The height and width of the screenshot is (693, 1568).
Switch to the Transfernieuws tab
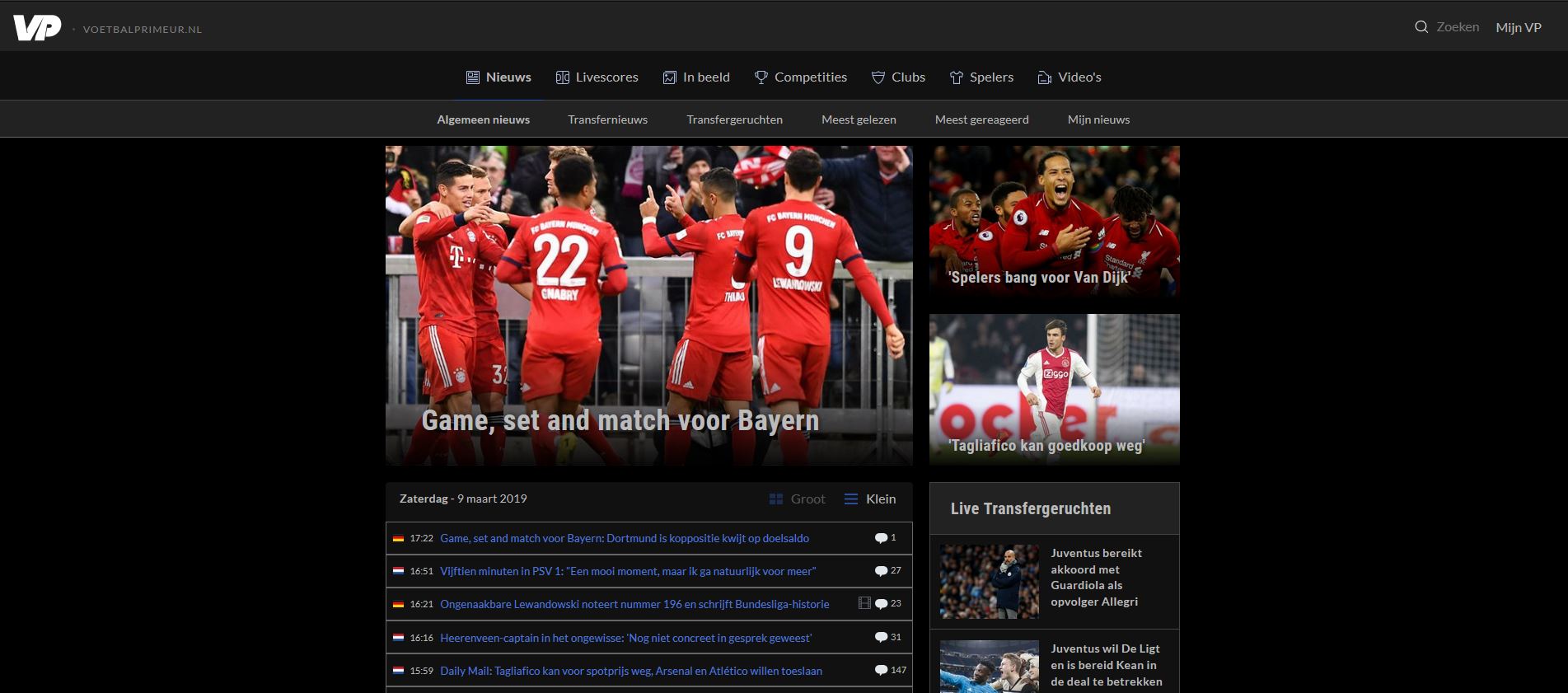(608, 119)
